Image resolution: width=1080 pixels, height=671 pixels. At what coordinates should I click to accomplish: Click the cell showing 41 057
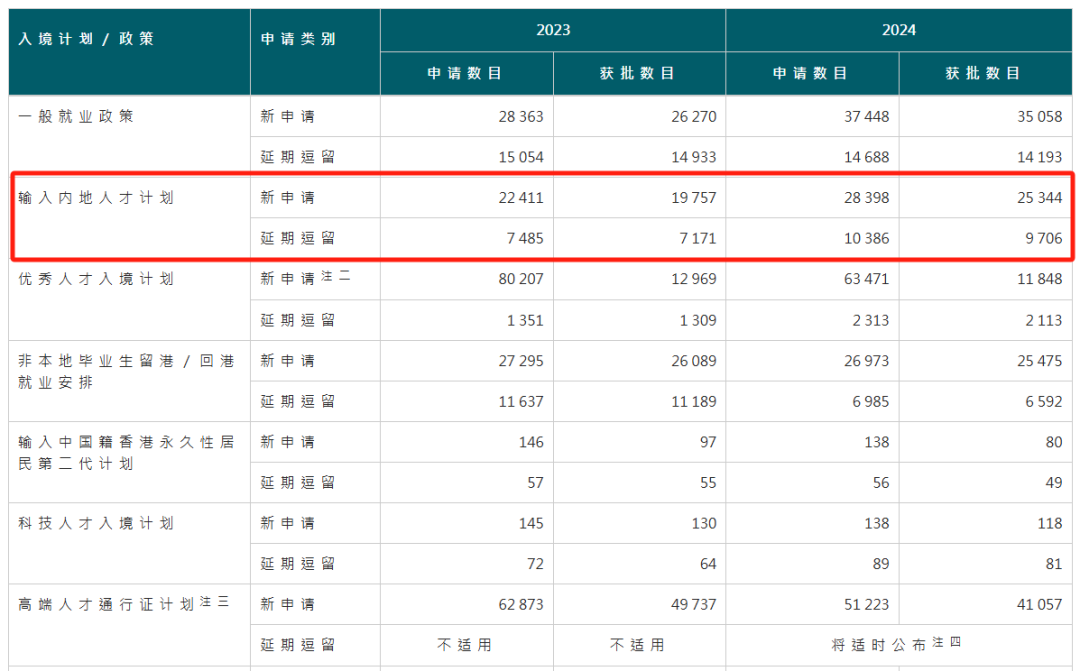[x=1039, y=604]
